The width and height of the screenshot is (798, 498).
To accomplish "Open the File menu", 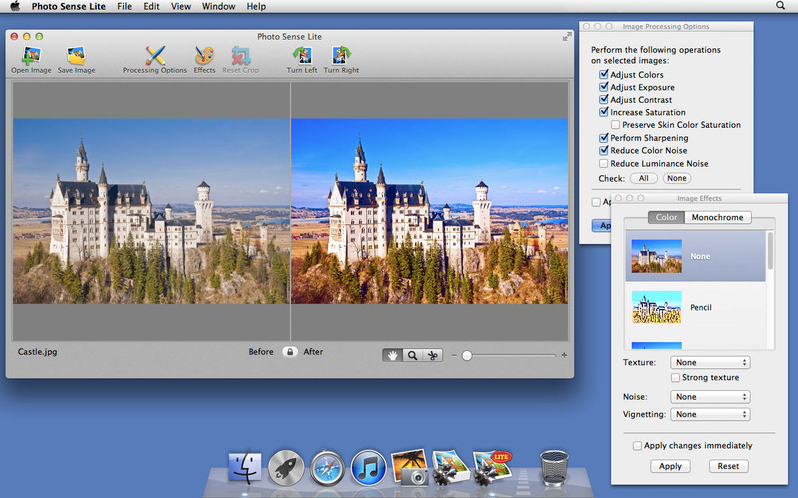I will point(124,6).
